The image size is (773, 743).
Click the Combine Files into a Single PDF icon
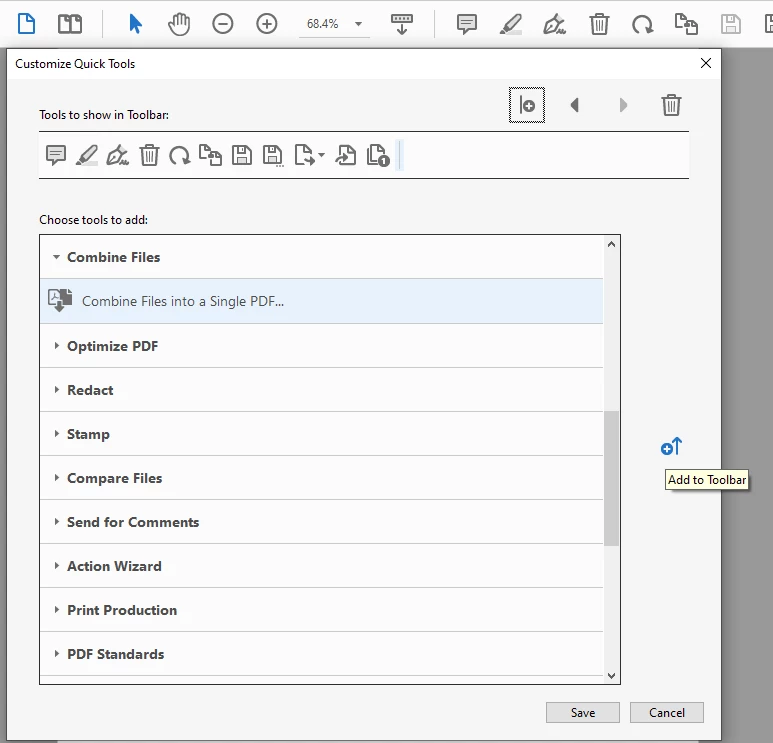[x=60, y=300]
